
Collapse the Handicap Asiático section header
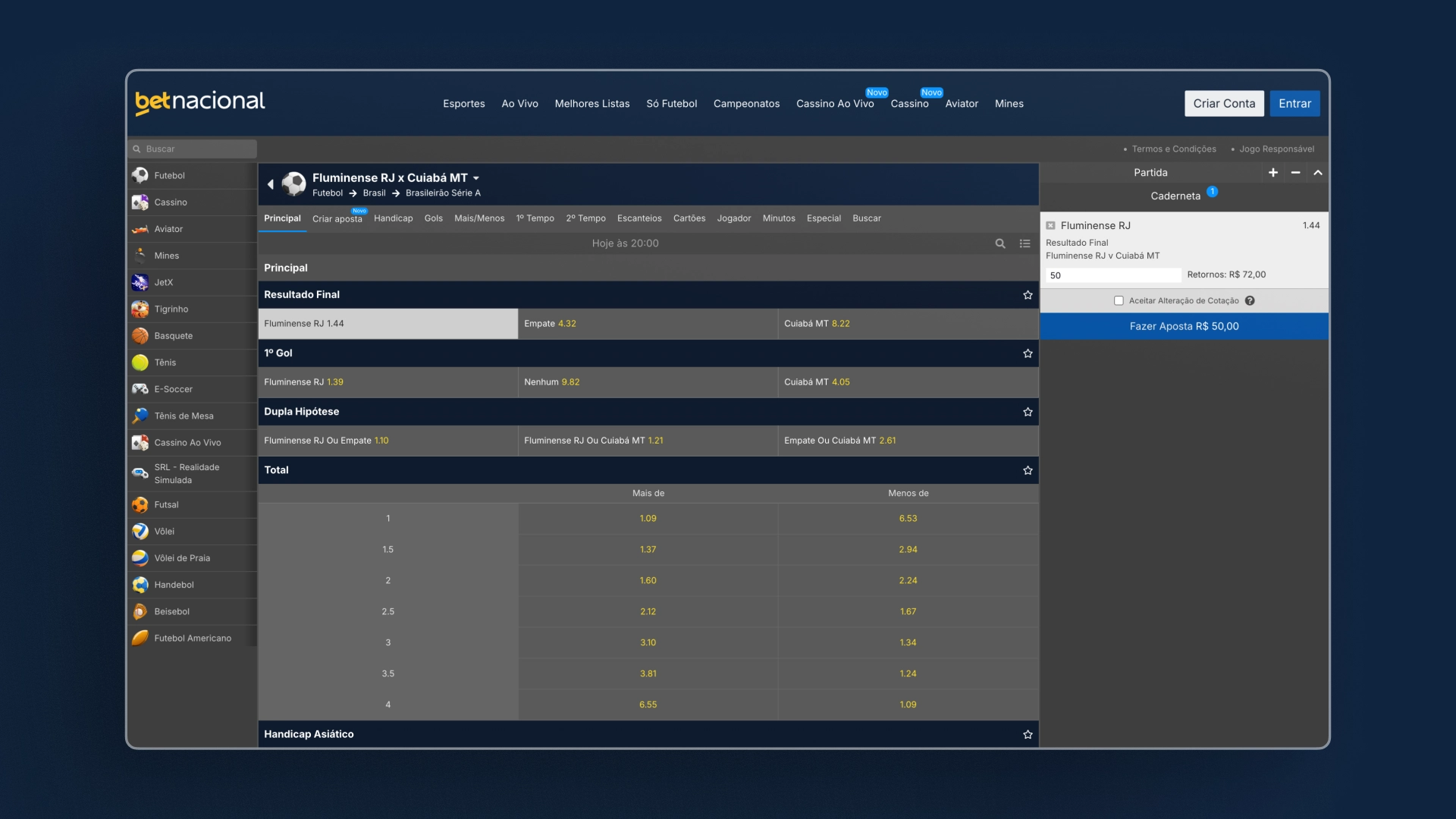coord(309,734)
